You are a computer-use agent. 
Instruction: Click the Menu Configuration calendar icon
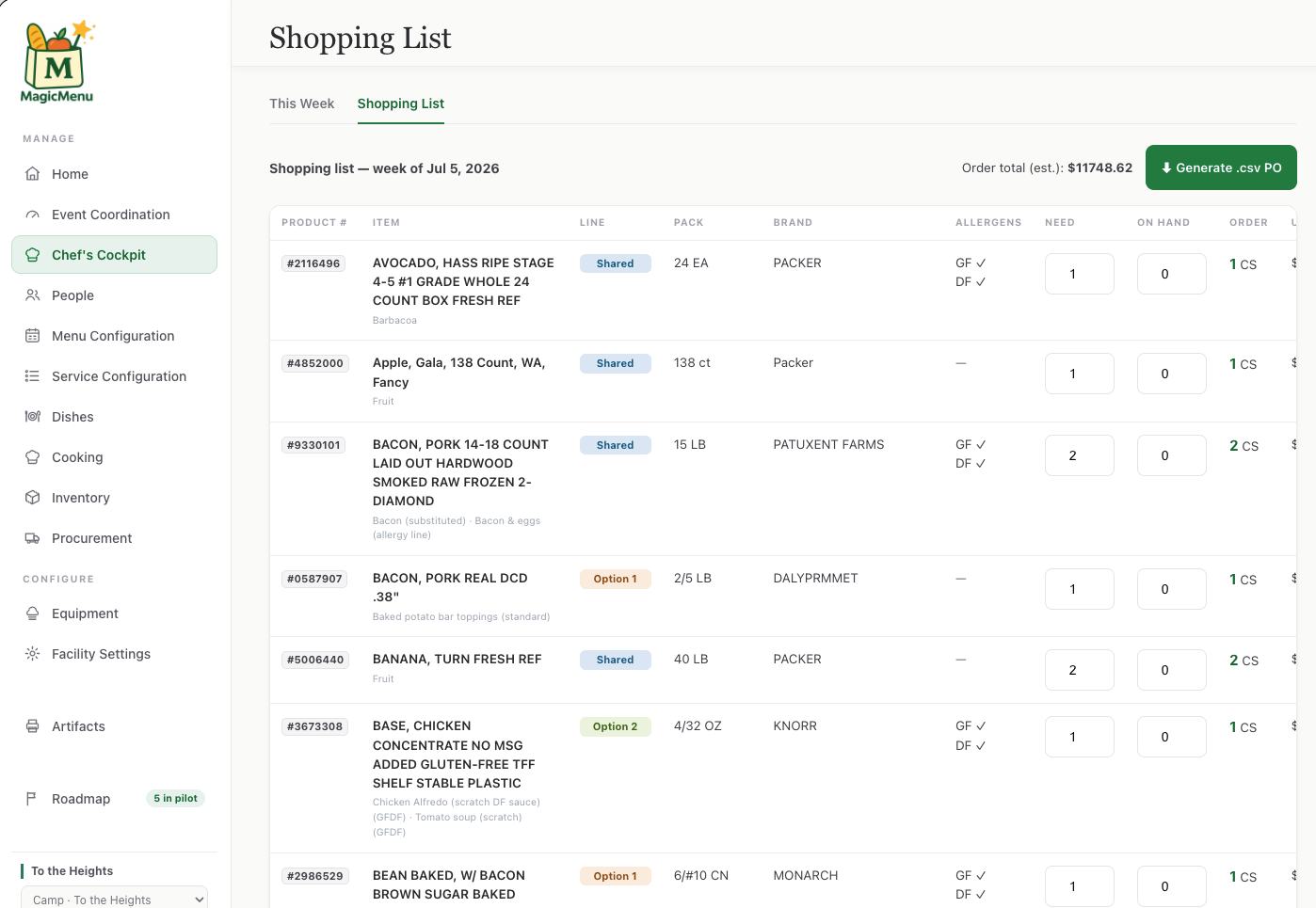click(x=32, y=336)
